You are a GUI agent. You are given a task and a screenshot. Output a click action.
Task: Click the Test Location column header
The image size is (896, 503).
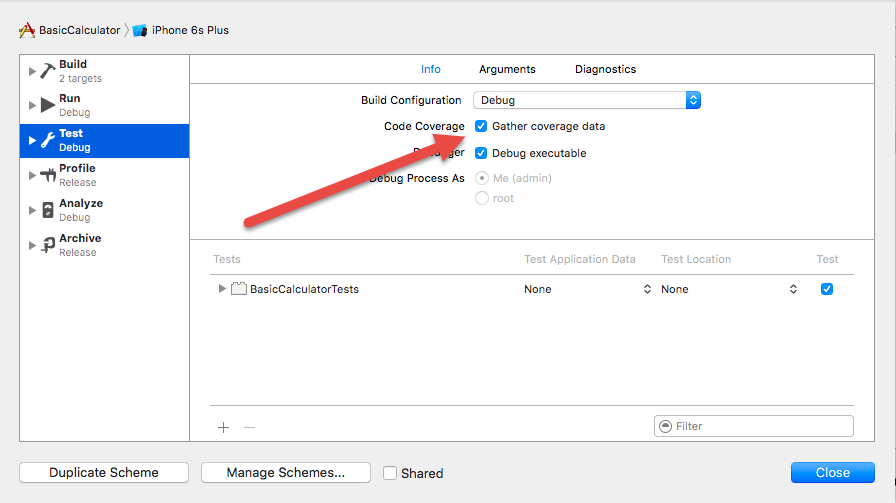tap(696, 260)
